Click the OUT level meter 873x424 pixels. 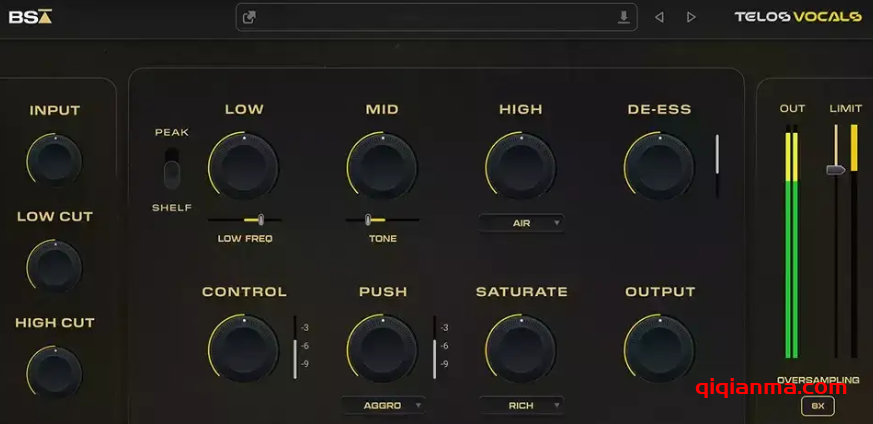click(791, 241)
